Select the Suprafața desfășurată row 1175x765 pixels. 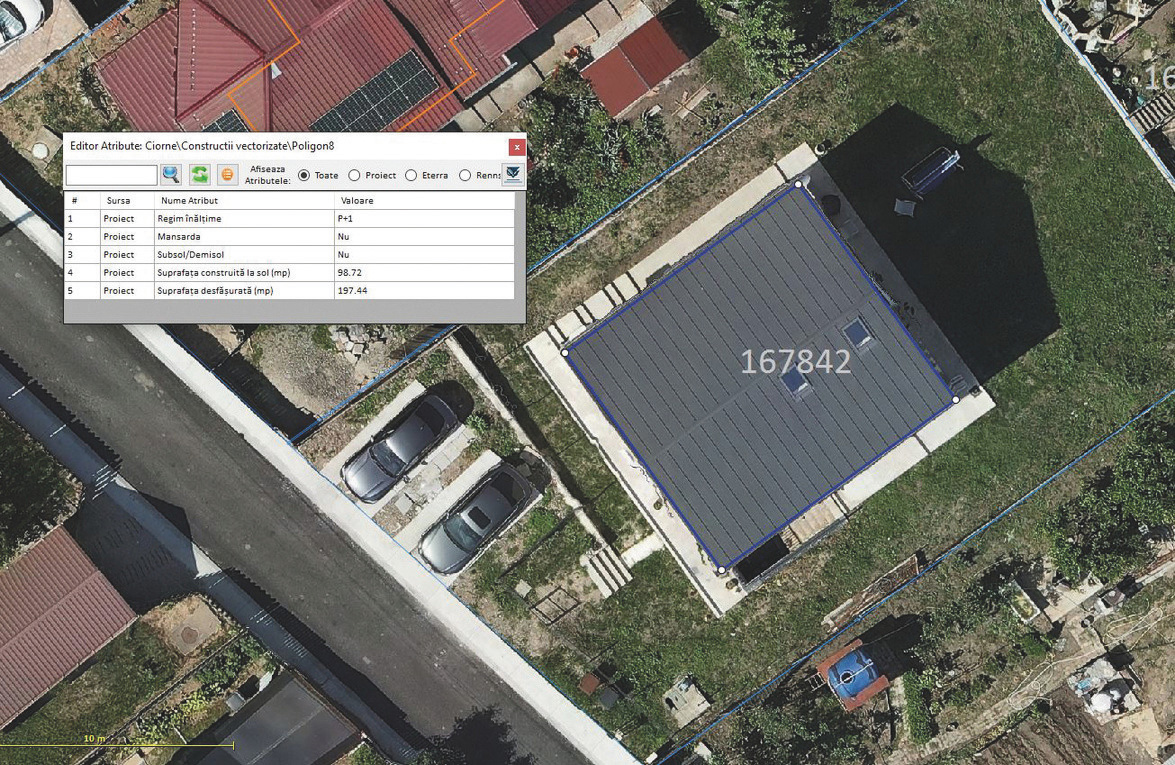pos(214,291)
